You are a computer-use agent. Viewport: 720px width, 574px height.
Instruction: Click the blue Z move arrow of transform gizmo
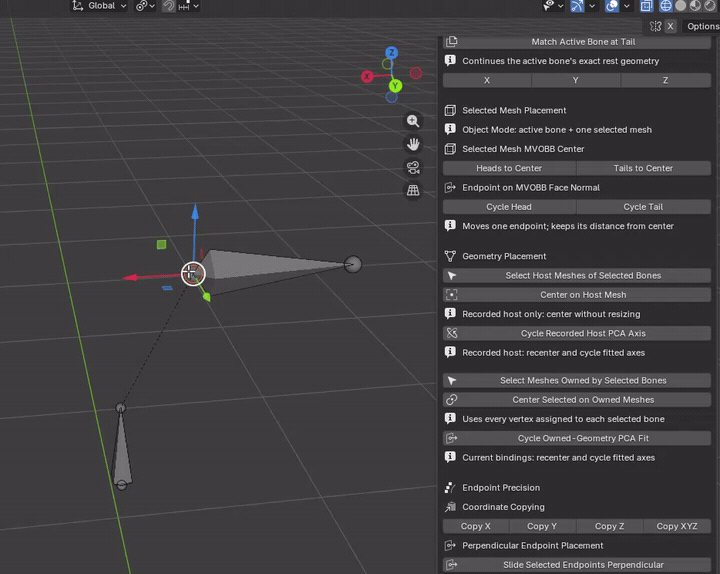click(195, 212)
